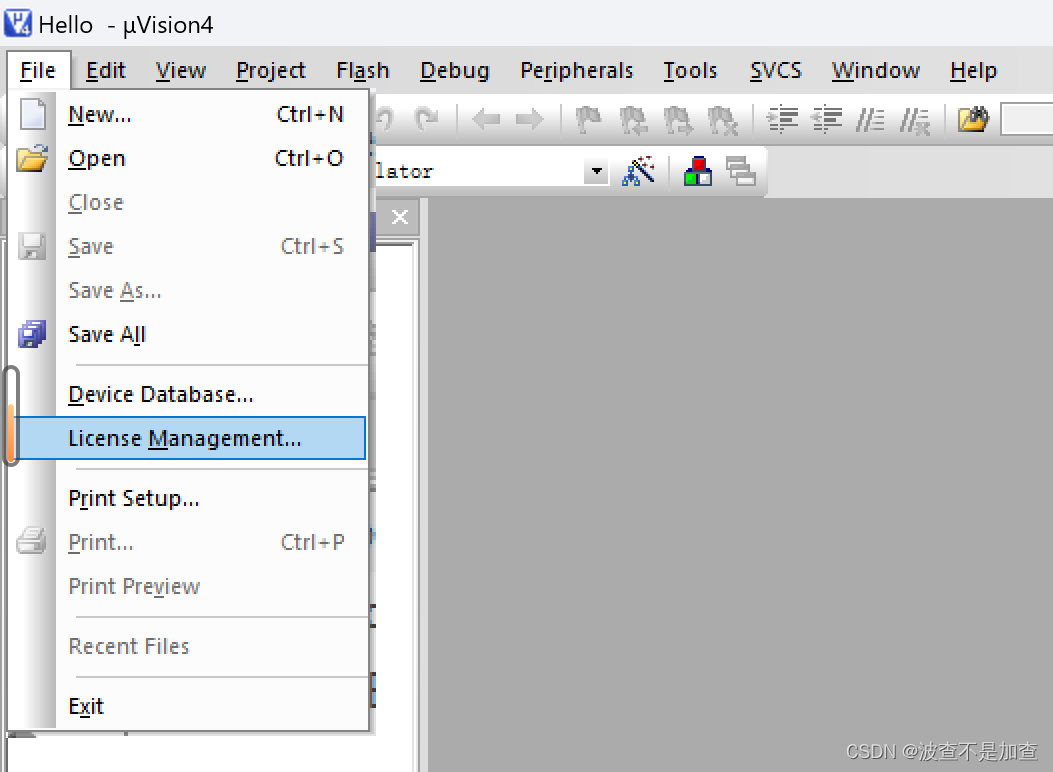1053x772 pixels.
Task: Close the project panel with X button
Action: pos(400,217)
